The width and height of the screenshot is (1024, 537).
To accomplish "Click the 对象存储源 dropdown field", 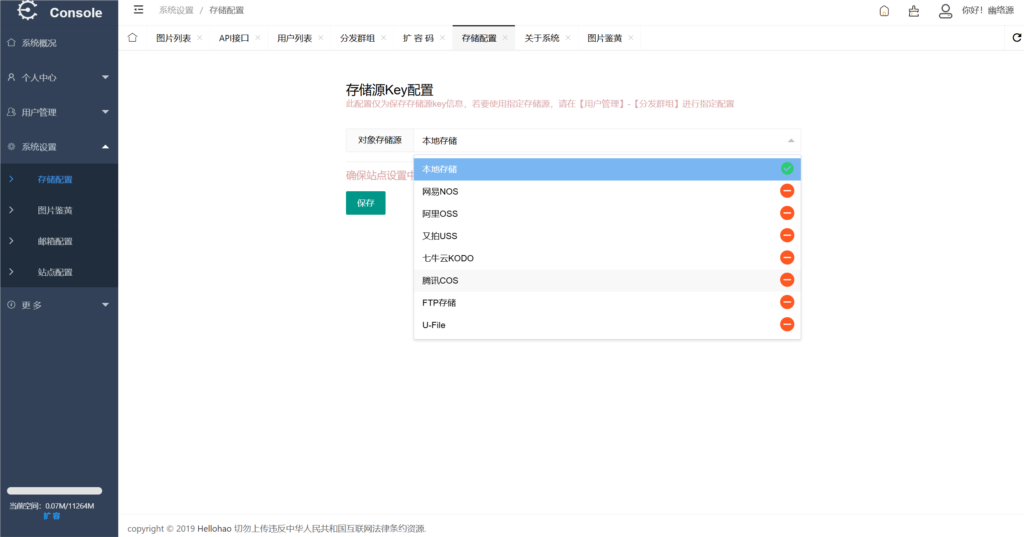I will pos(607,140).
